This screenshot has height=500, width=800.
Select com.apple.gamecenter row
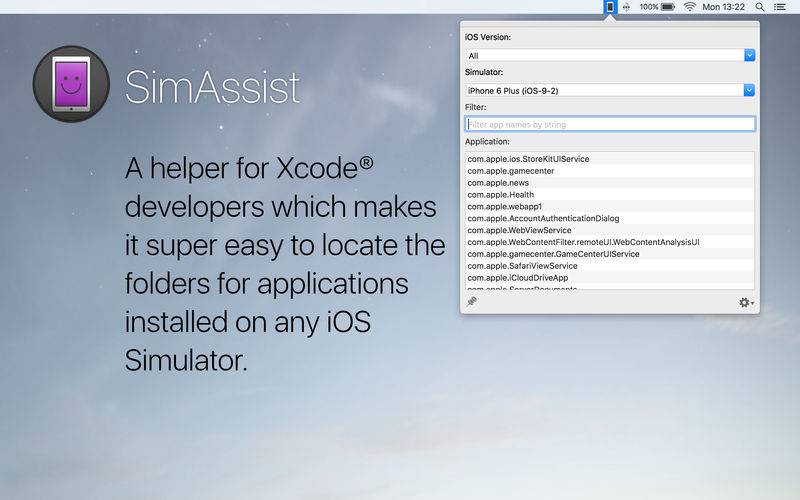(610, 171)
